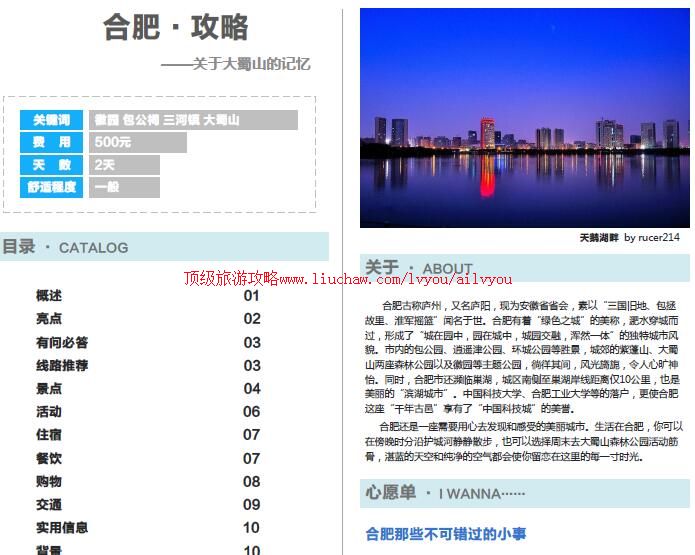This screenshot has height=555, width=695.
Task: Open the 概述 catalog entry
Action: (x=49, y=296)
